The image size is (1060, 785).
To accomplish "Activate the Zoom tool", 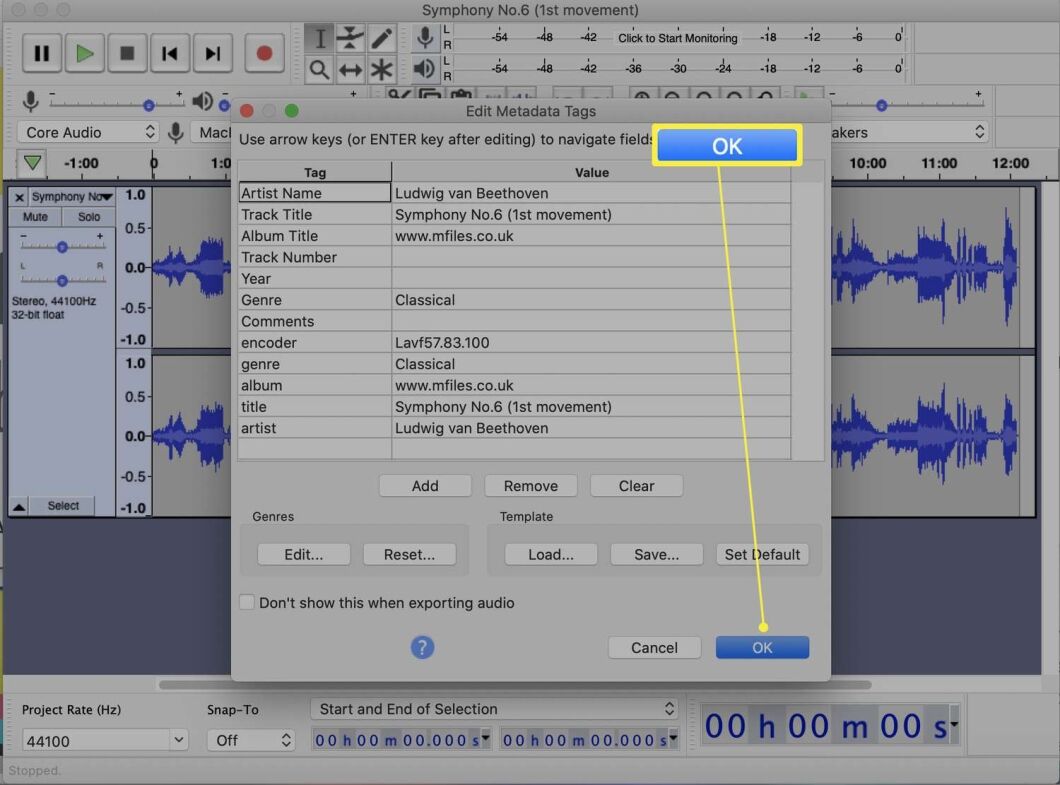I will (x=320, y=70).
